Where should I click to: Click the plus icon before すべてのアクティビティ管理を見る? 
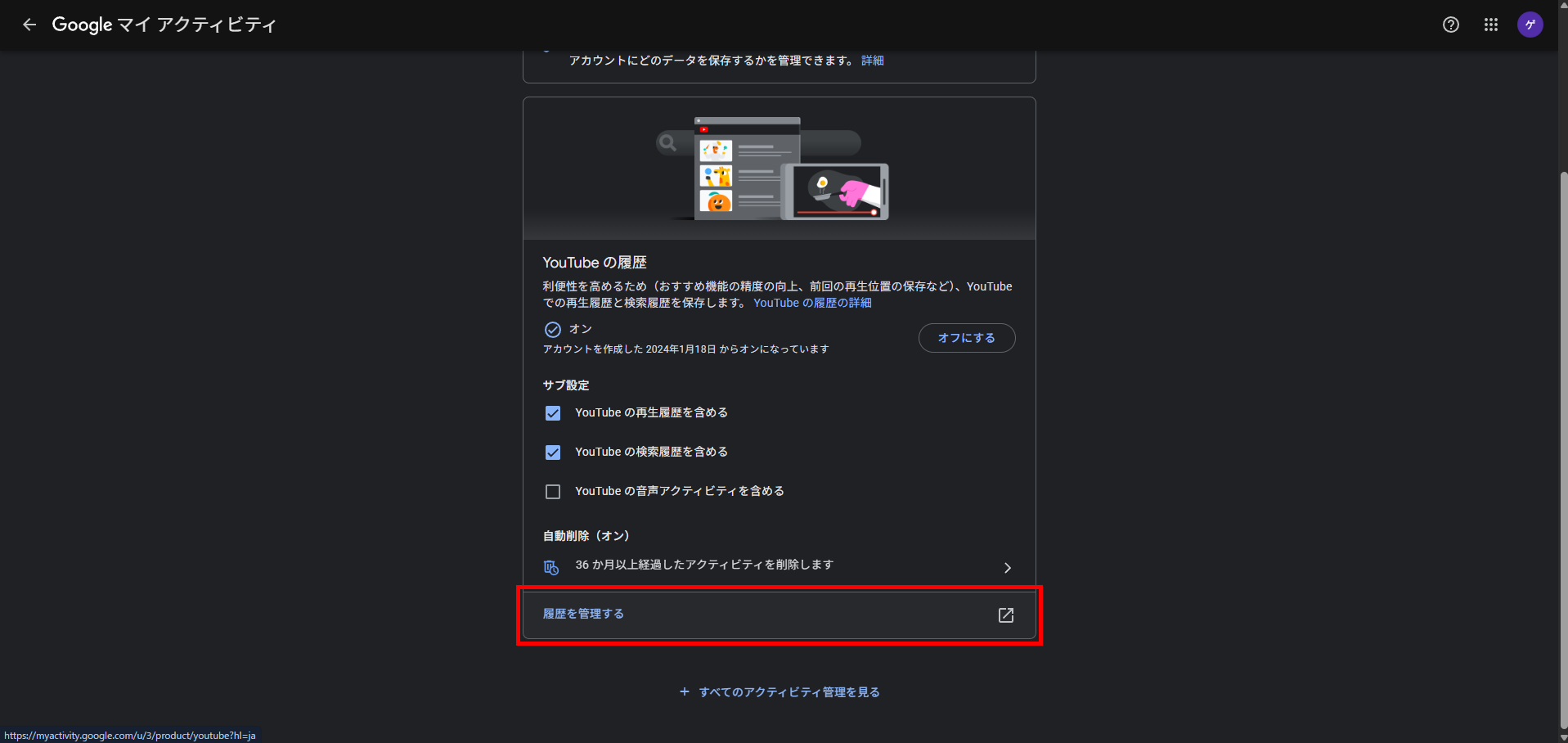(685, 691)
